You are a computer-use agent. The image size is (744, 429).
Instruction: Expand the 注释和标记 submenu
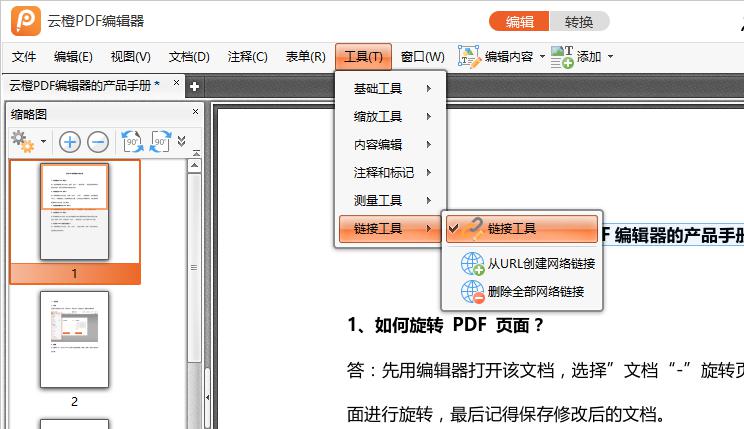tap(391, 172)
